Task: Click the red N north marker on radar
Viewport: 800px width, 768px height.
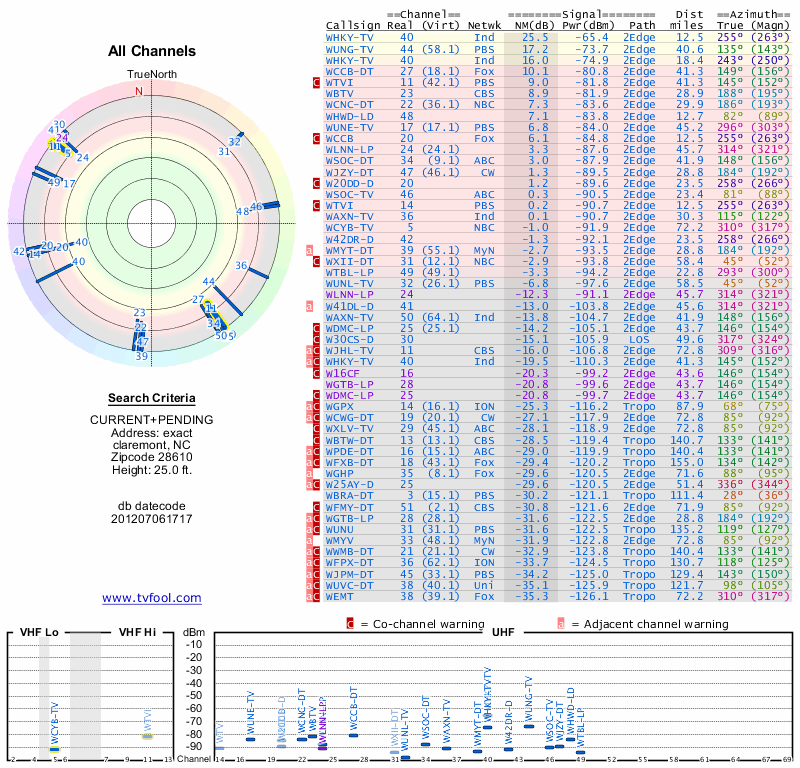Action: pyautogui.click(x=139, y=90)
